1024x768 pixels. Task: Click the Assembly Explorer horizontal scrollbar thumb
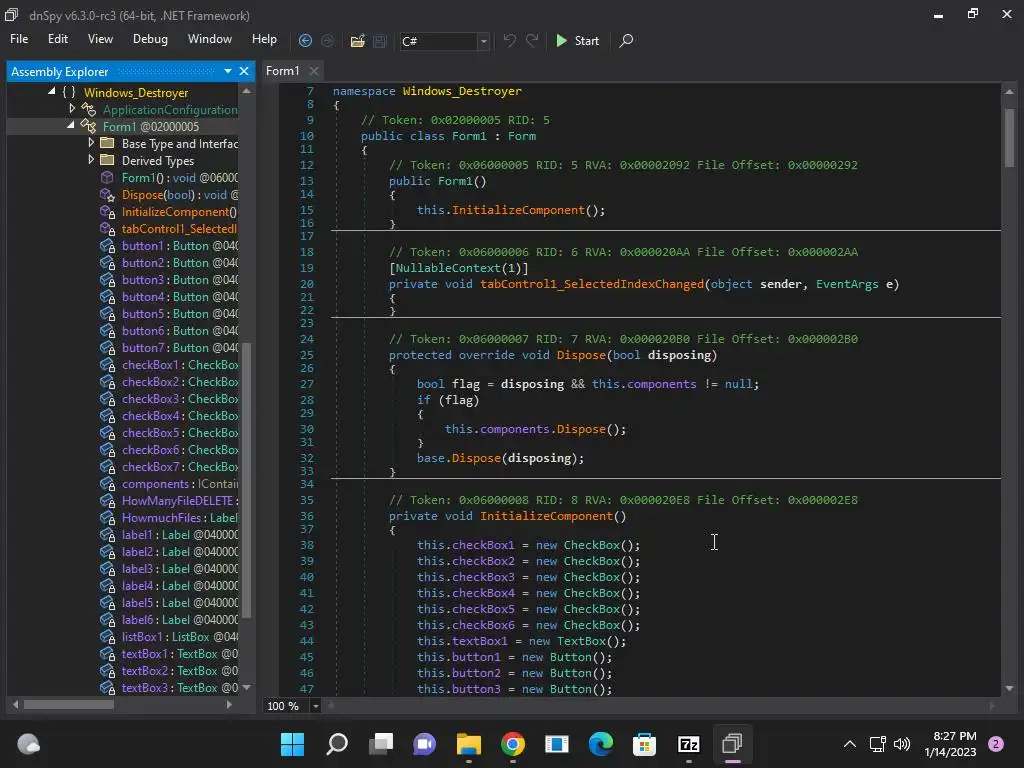(69, 705)
